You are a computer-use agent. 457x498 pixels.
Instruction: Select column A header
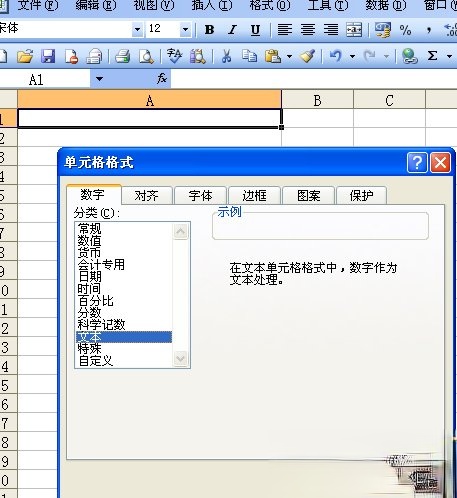click(150, 100)
